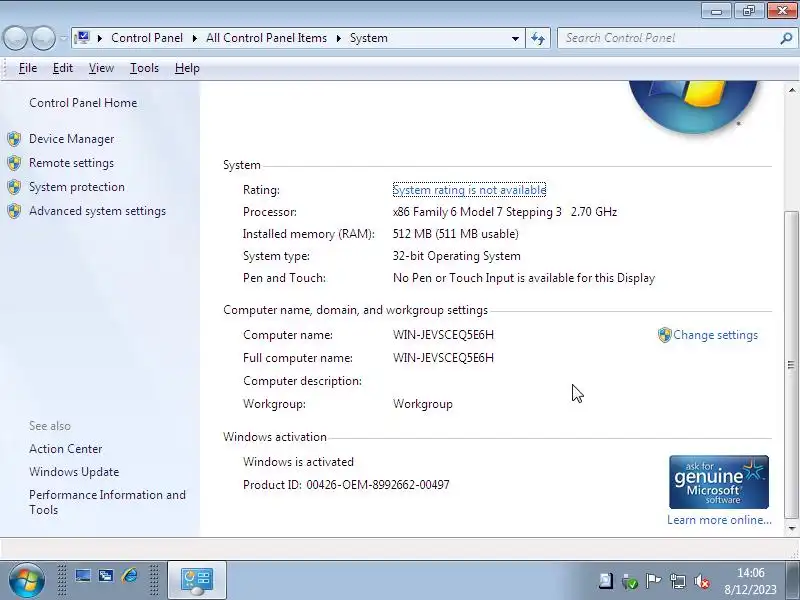The height and width of the screenshot is (600, 800).
Task: Go to Control Panel Home
Action: click(x=83, y=103)
